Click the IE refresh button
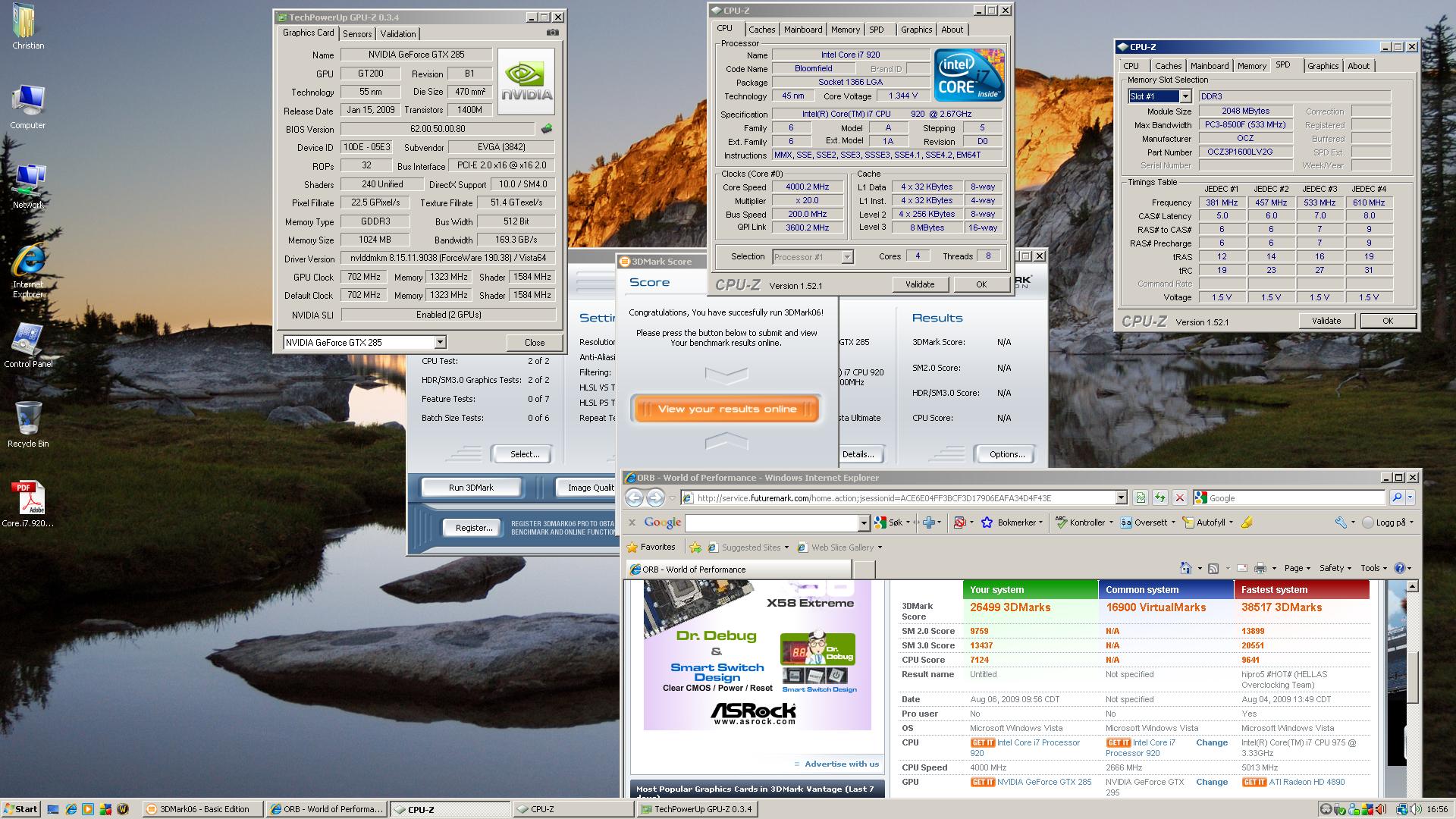 click(x=1160, y=497)
